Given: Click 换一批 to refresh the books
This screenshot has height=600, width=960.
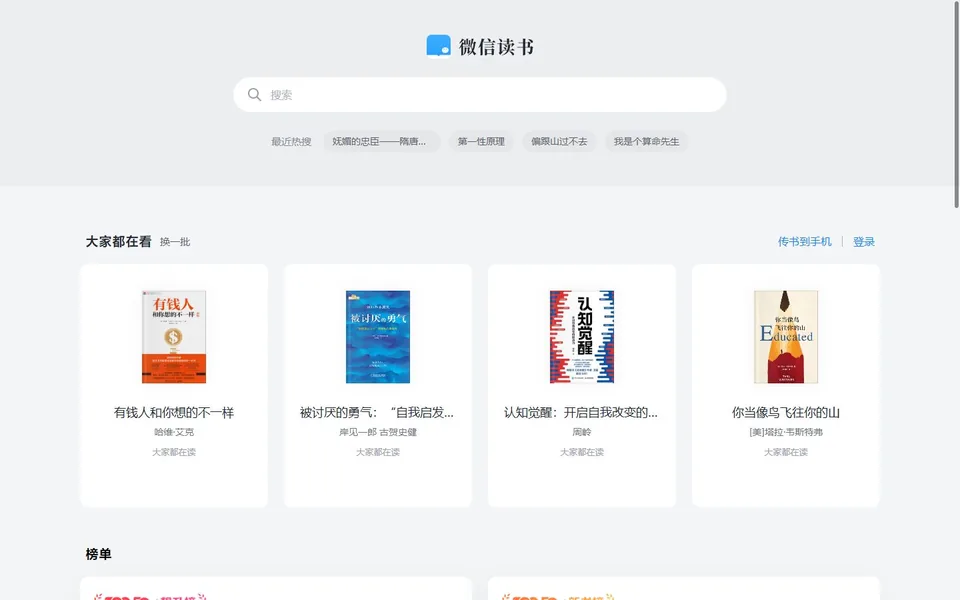Looking at the screenshot, I should 175,242.
